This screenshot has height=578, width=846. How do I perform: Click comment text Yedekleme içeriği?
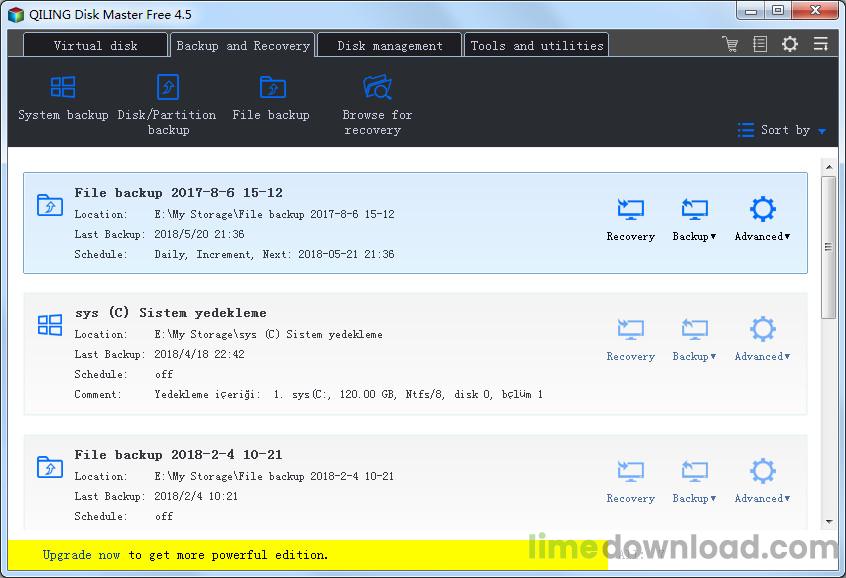click(x=349, y=395)
